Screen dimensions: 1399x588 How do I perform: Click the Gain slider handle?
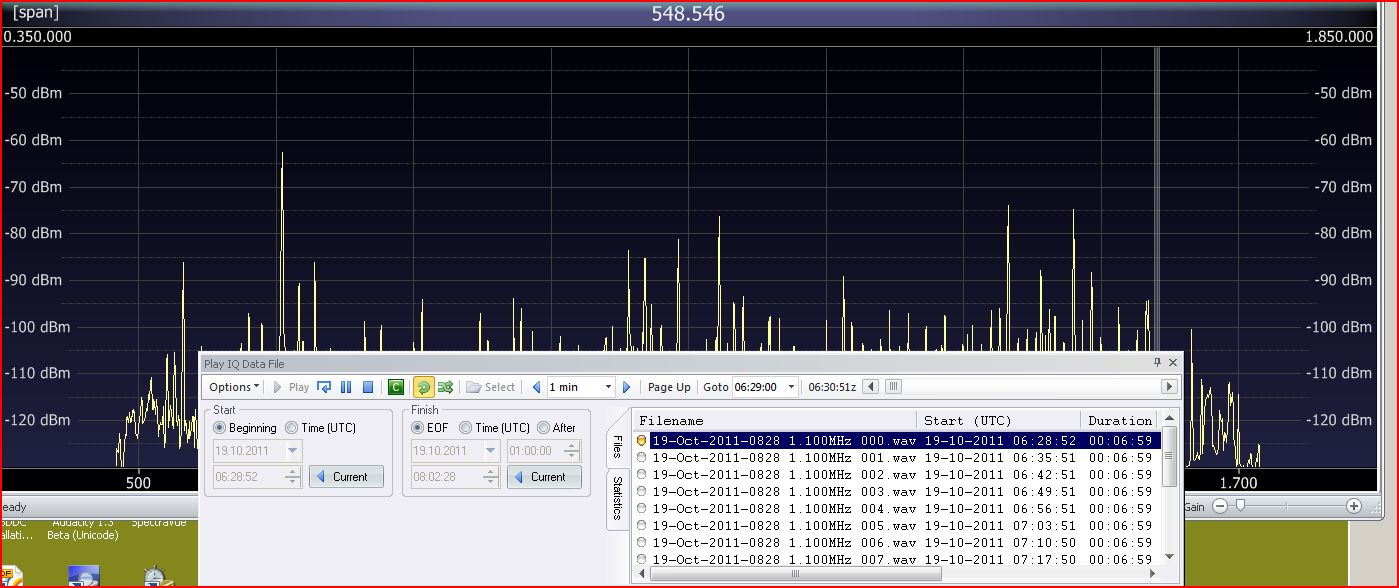[x=1240, y=507]
